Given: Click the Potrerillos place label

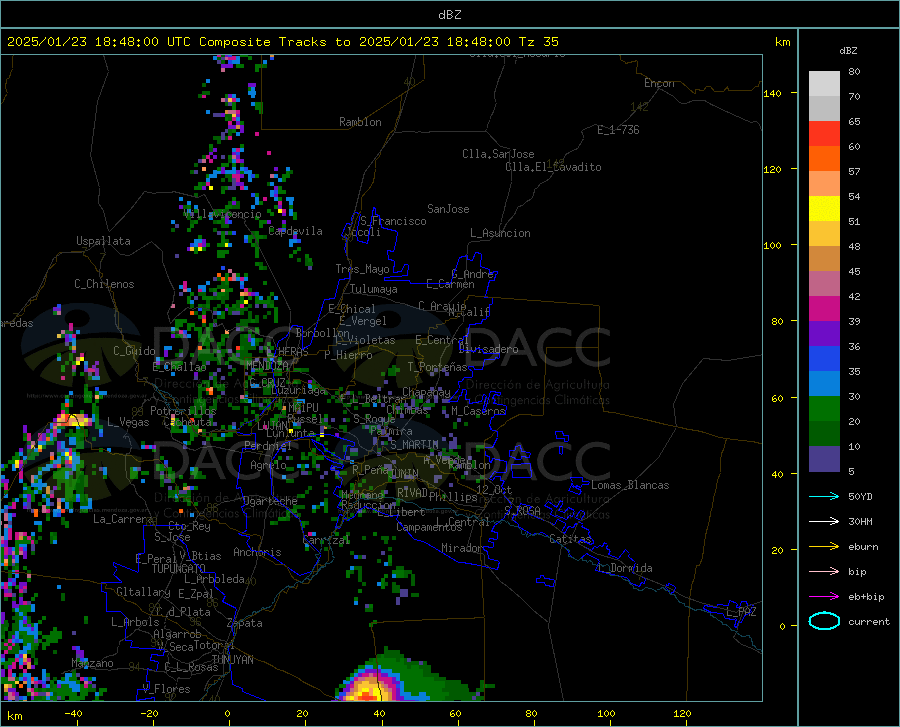Looking at the screenshot, I should (x=183, y=411).
